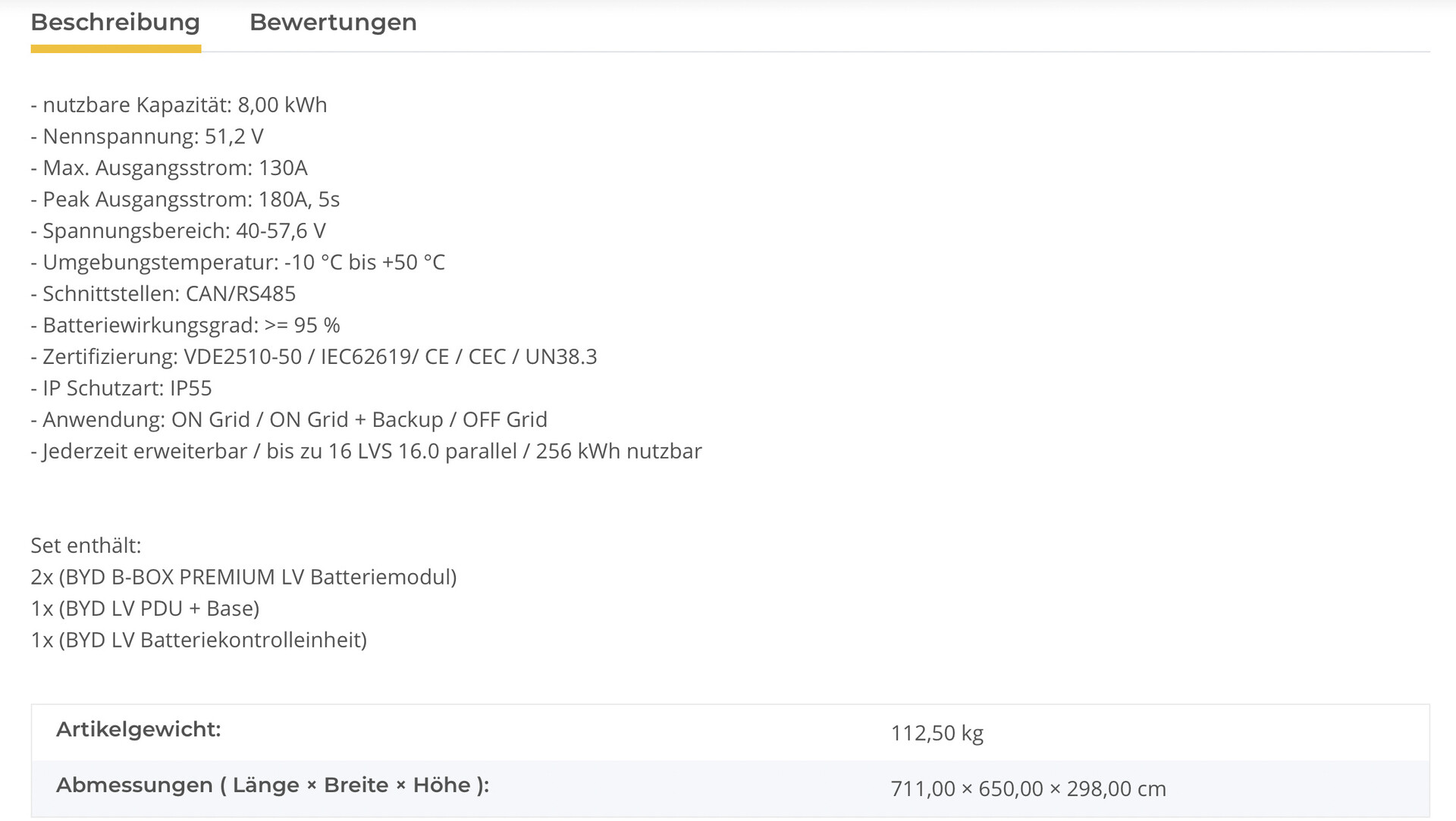Screen dimensions: 1456x821
Task: Switch to the Bewertungen tab
Action: pos(333,23)
